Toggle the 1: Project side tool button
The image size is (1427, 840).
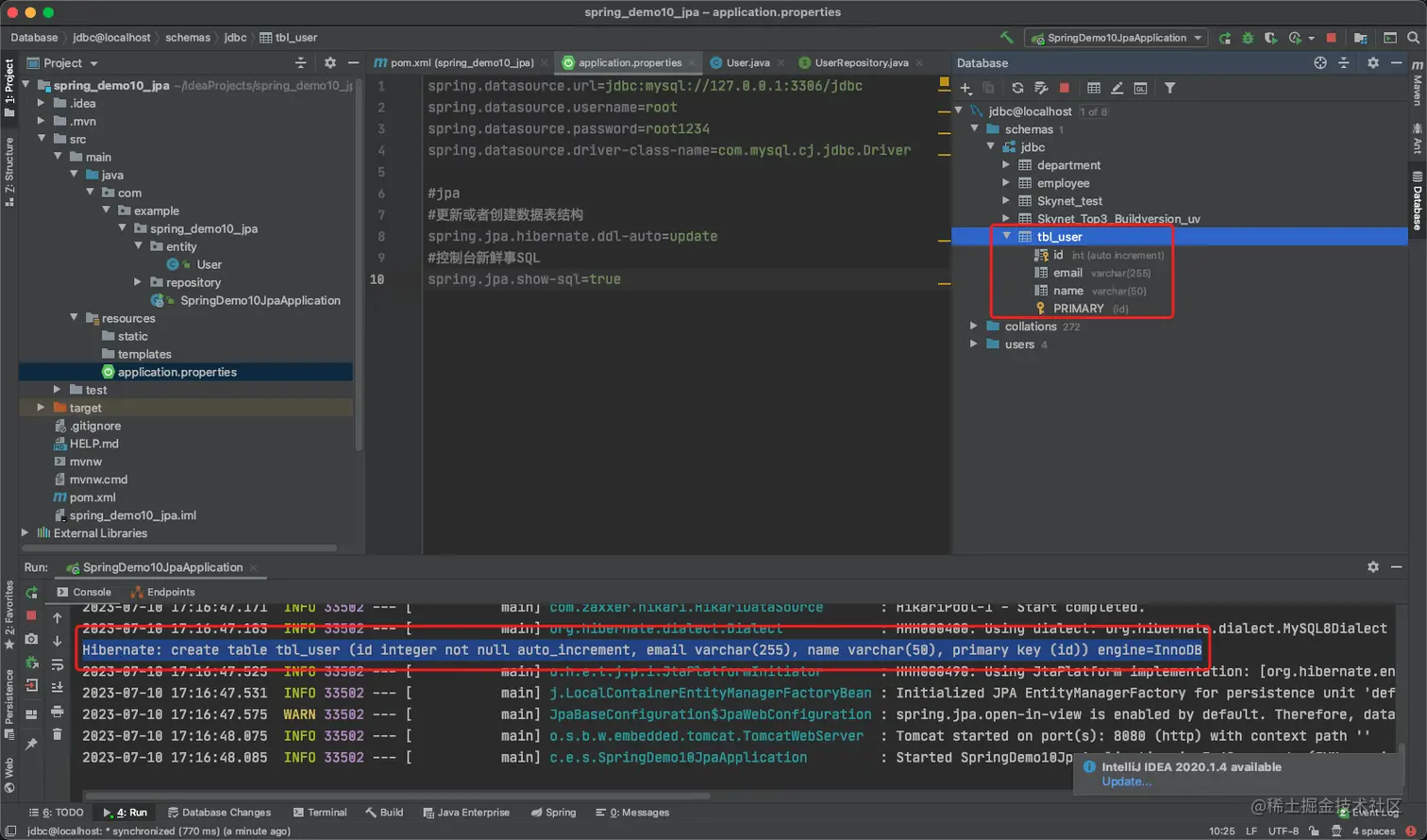tap(9, 88)
